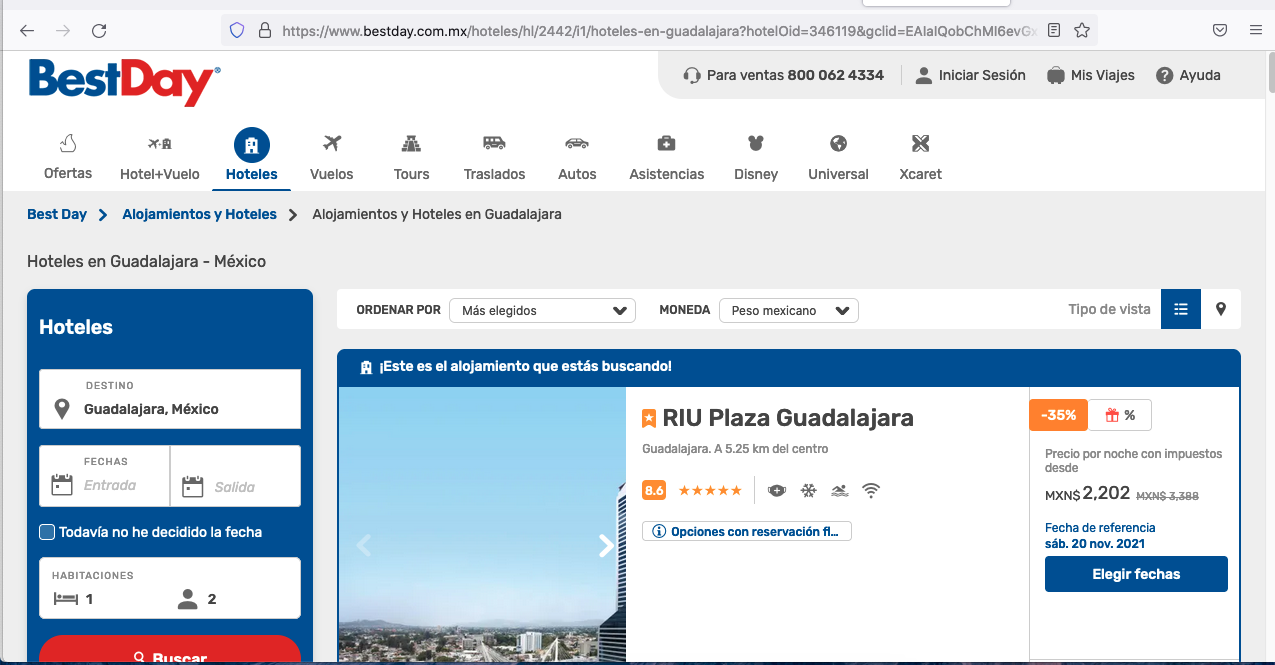1275x665 pixels.
Task: Bookmark this page with star icon
Action: (1082, 31)
